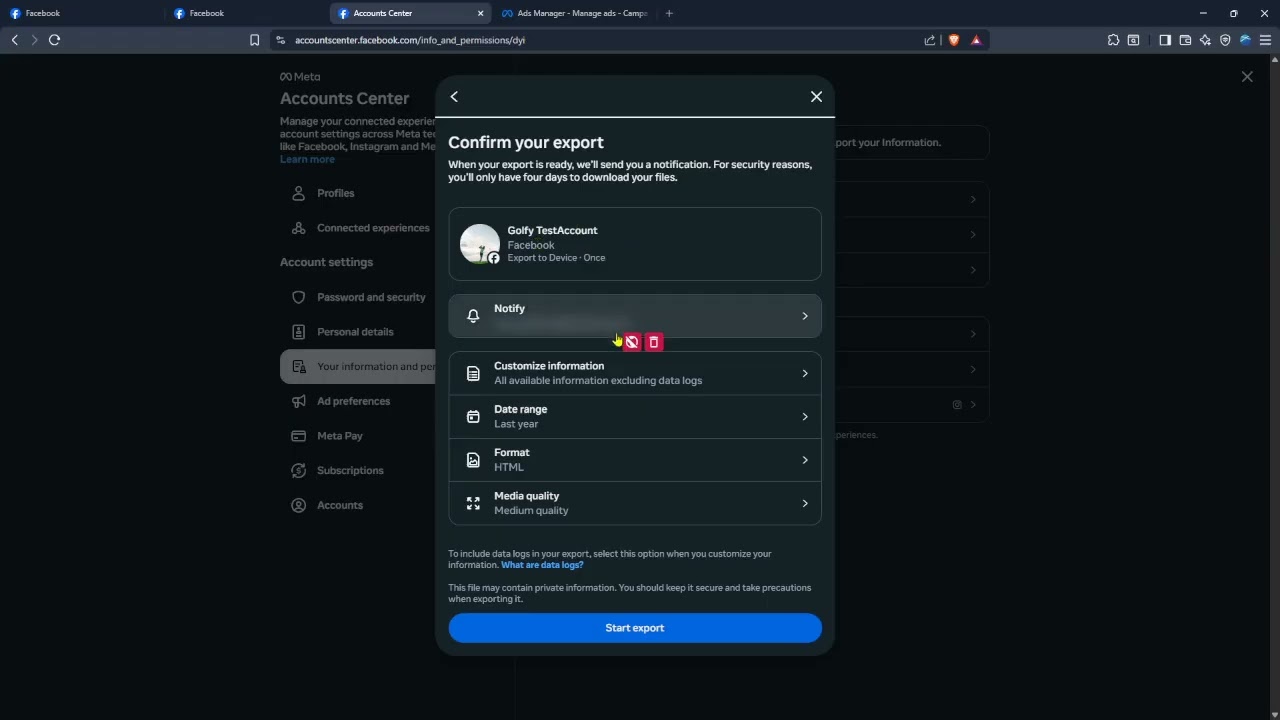Open the Brave VPN shield icon
The width and height of the screenshot is (1280, 720).
(1225, 40)
